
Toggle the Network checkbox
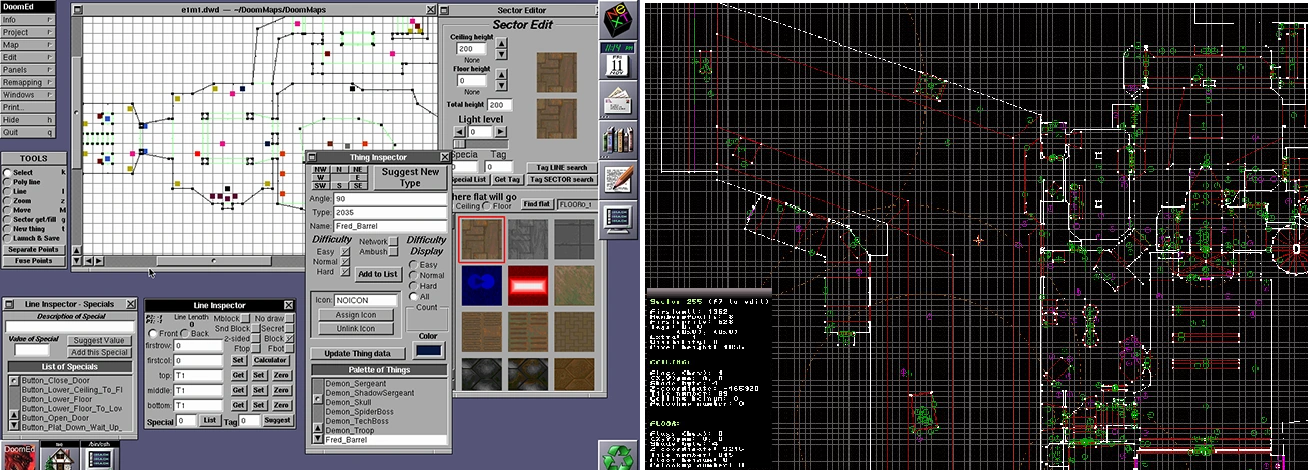point(394,240)
